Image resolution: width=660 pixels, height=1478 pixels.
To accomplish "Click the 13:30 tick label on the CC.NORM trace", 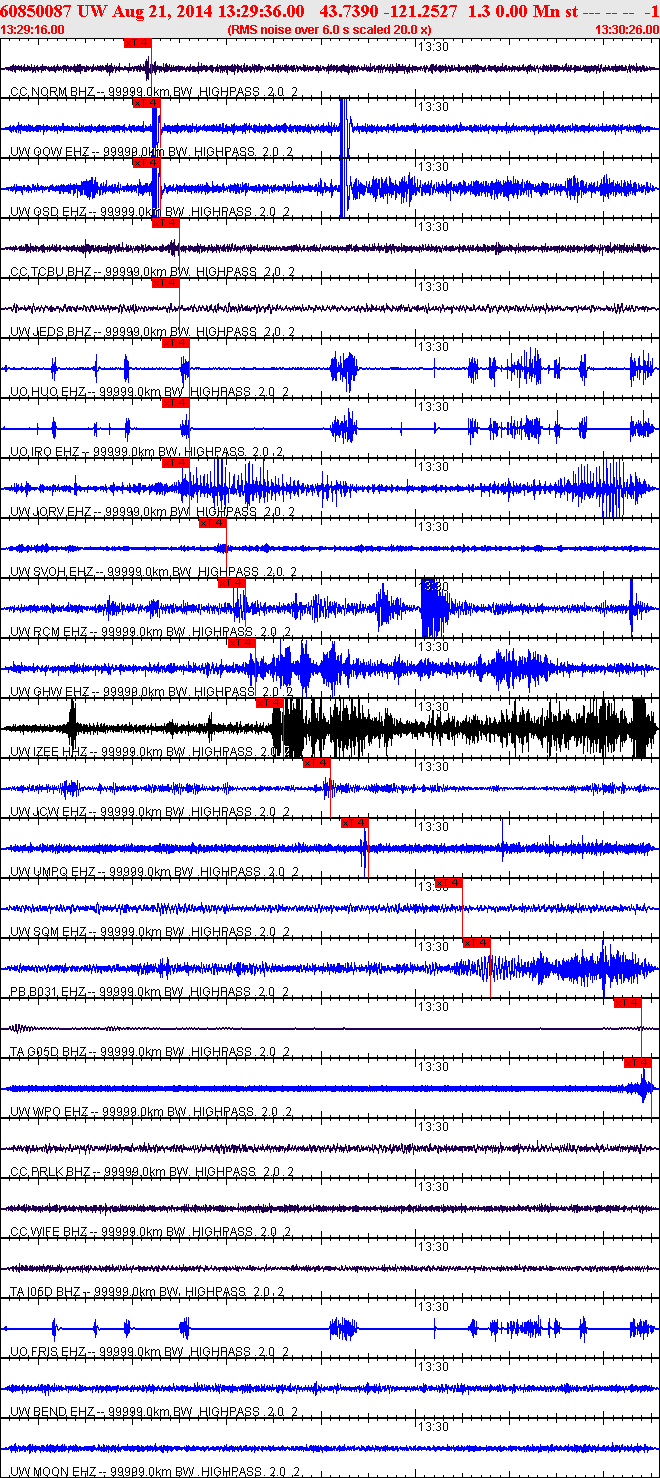I will tap(433, 47).
